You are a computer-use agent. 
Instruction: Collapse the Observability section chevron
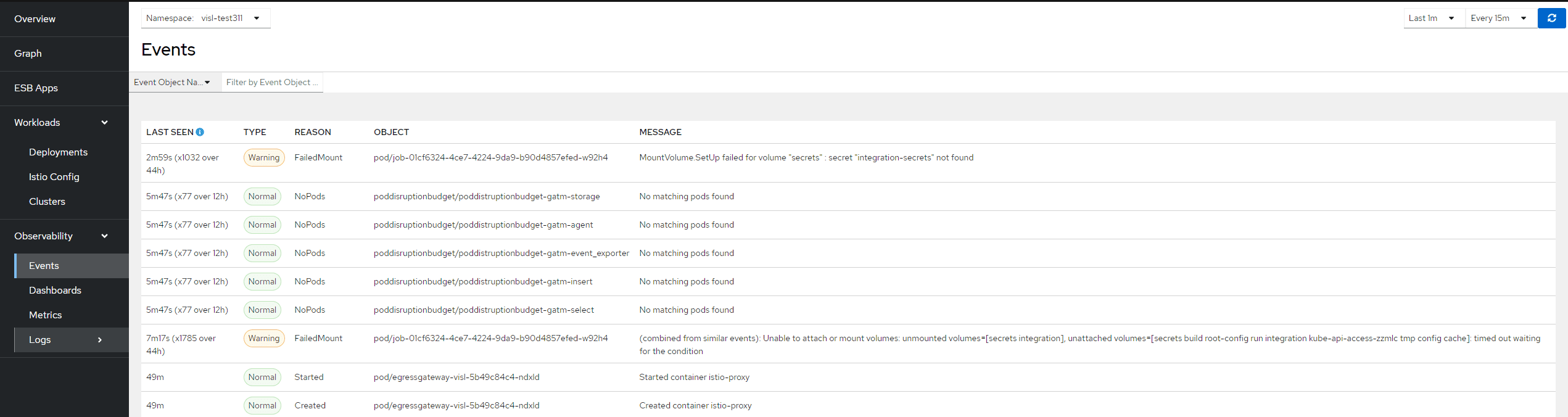pos(104,236)
